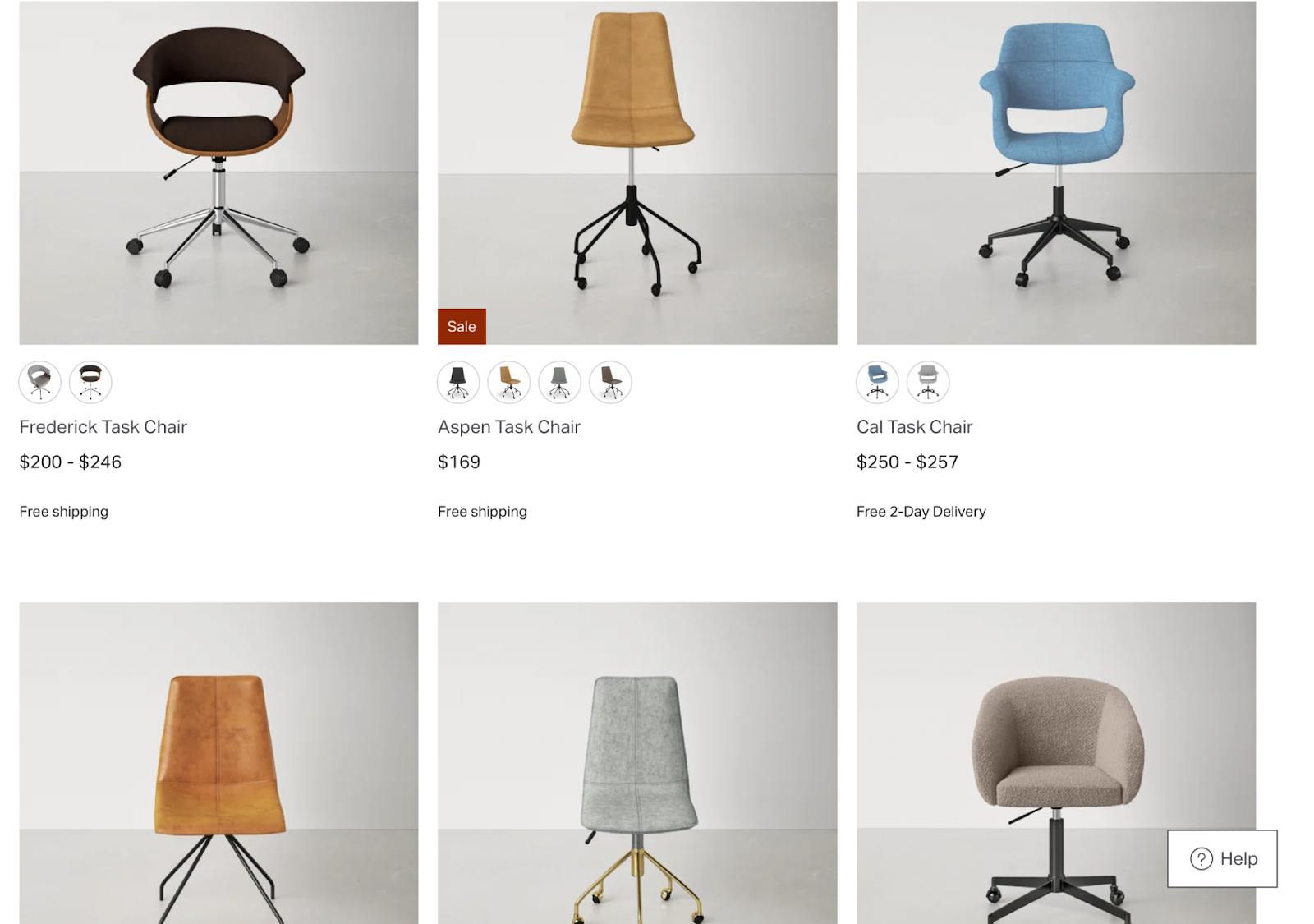Open the orange leather chair image
Viewport: 1314px width, 924px height.
(218, 763)
